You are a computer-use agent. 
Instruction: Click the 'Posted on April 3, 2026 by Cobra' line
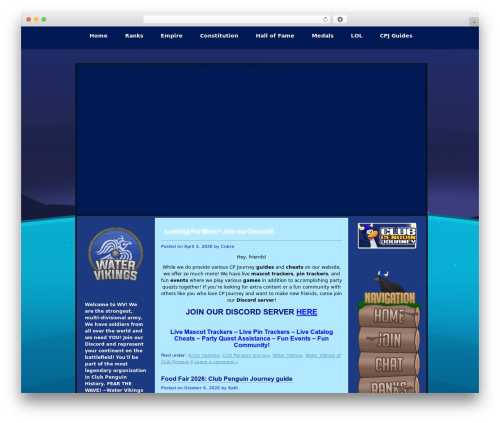pos(197,246)
